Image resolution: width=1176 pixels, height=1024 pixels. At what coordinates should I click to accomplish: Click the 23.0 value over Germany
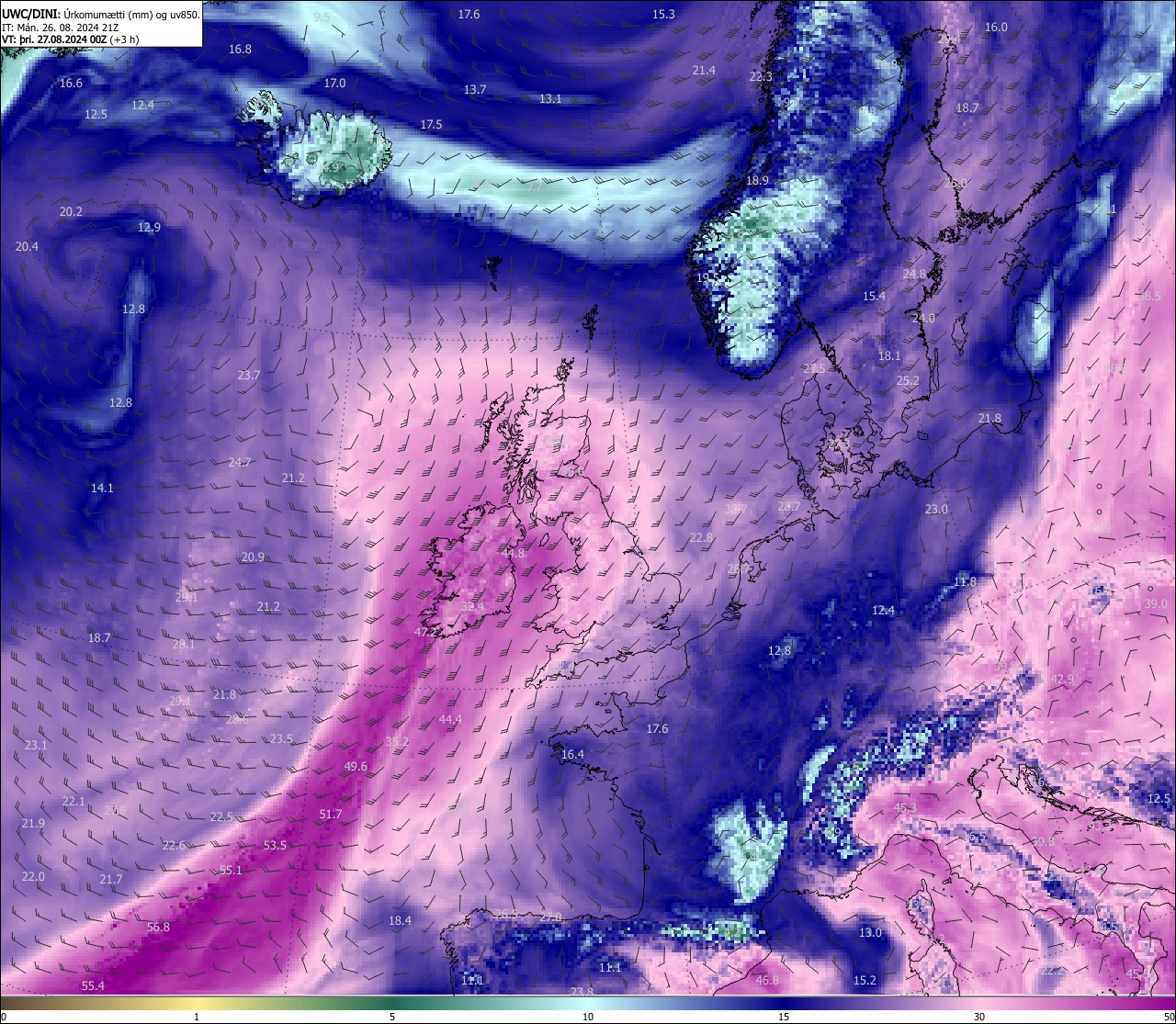click(x=936, y=509)
